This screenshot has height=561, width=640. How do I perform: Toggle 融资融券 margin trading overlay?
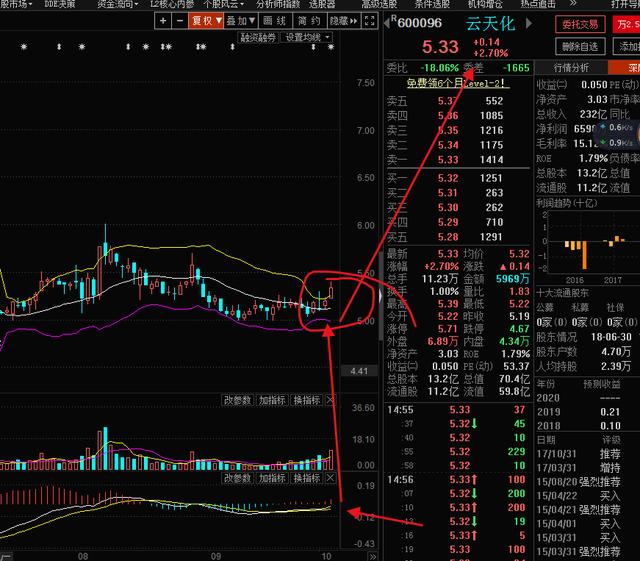(259, 37)
